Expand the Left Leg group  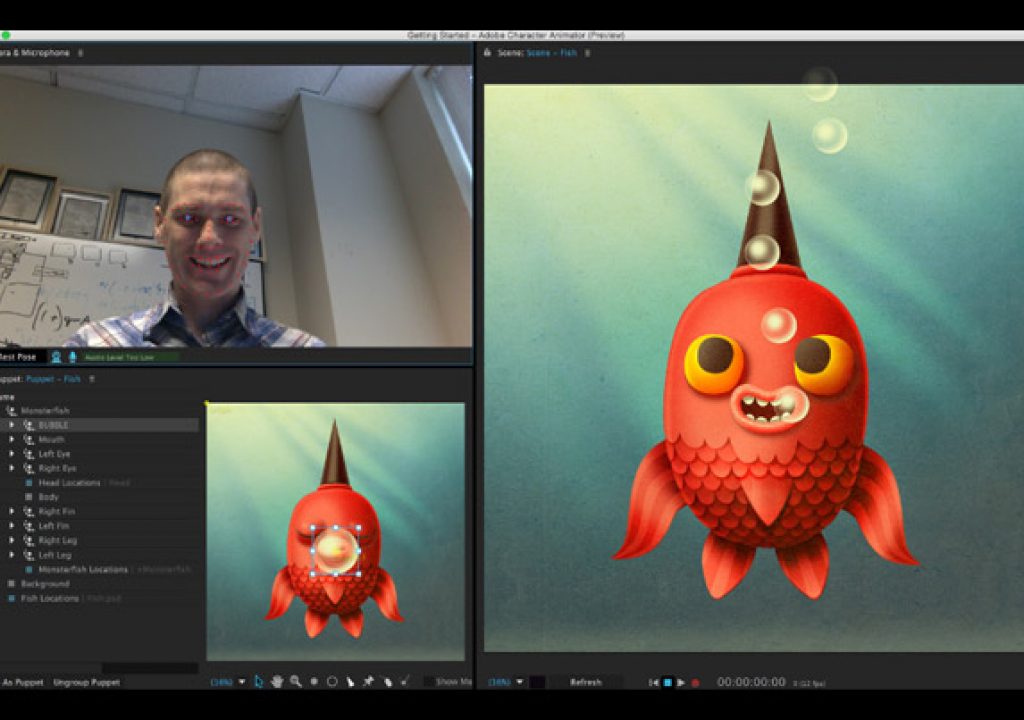click(x=11, y=555)
